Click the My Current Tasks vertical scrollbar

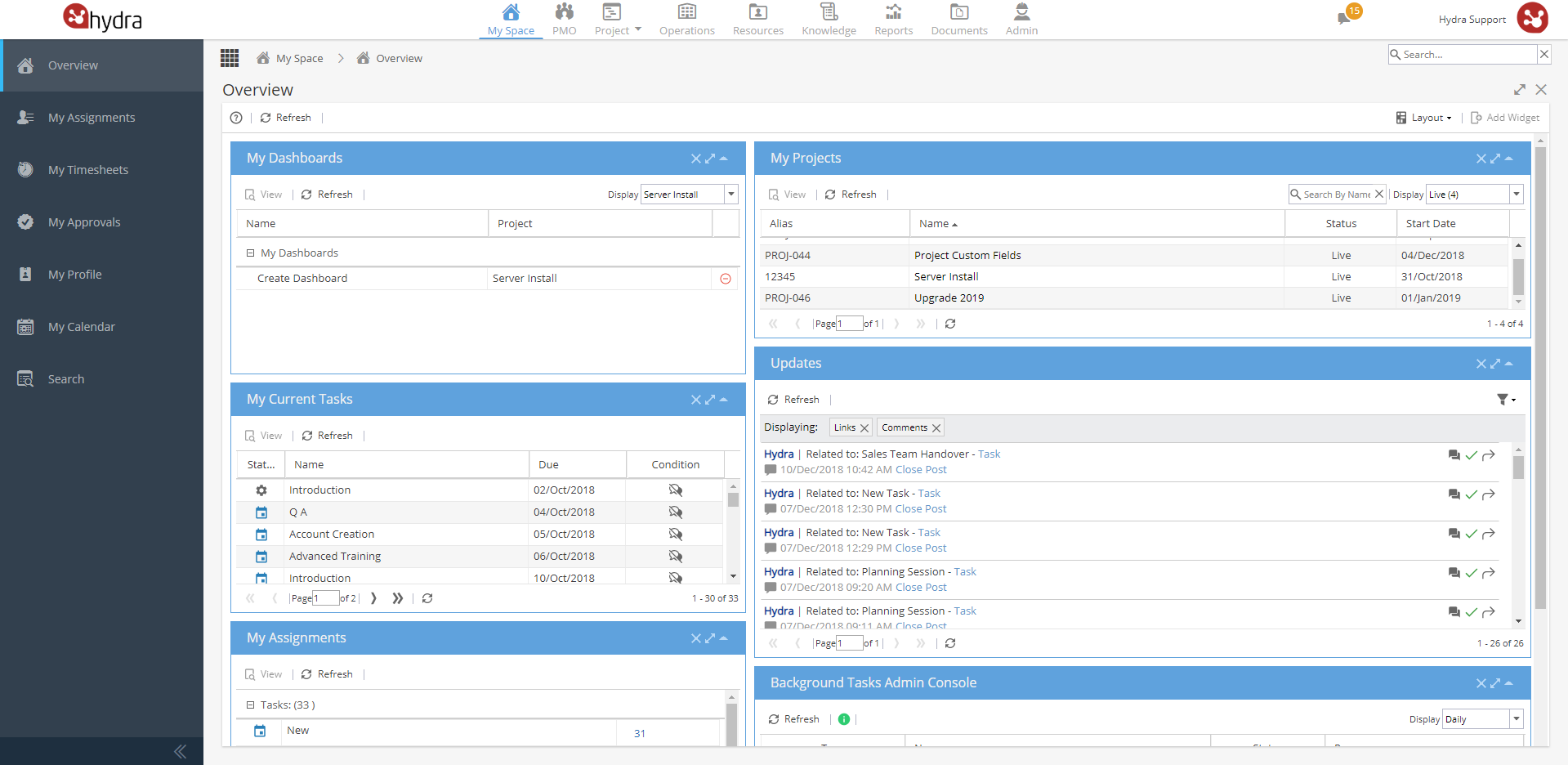click(733, 531)
